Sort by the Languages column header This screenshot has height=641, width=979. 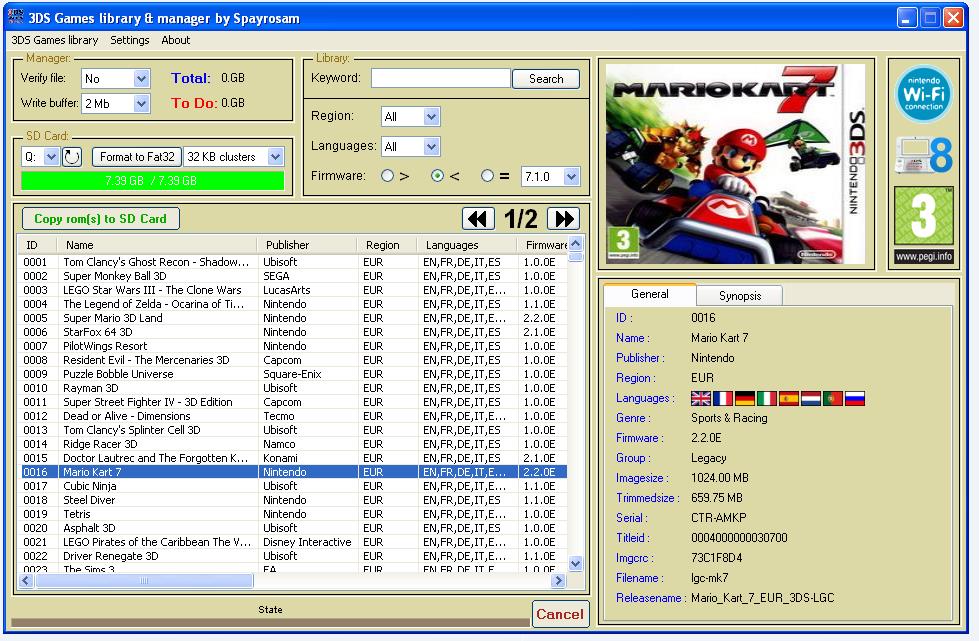[x=468, y=245]
